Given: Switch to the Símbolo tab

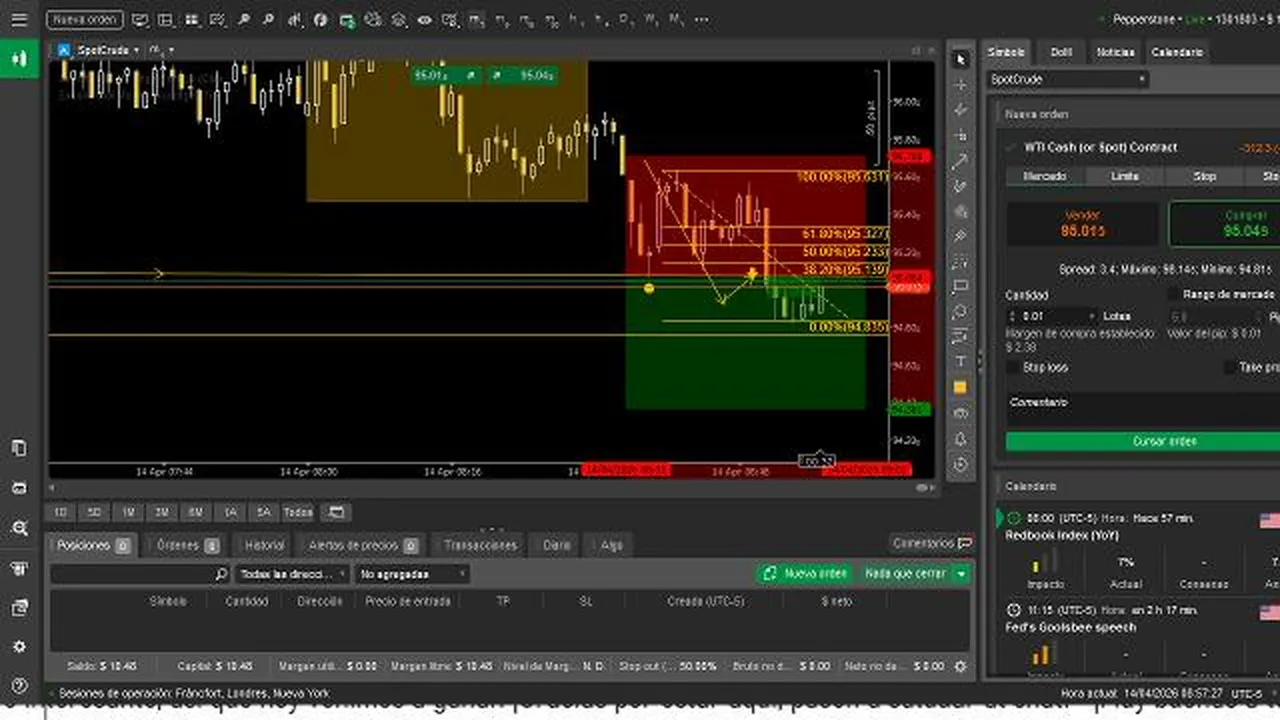Looking at the screenshot, I should pyautogui.click(x=1006, y=52).
